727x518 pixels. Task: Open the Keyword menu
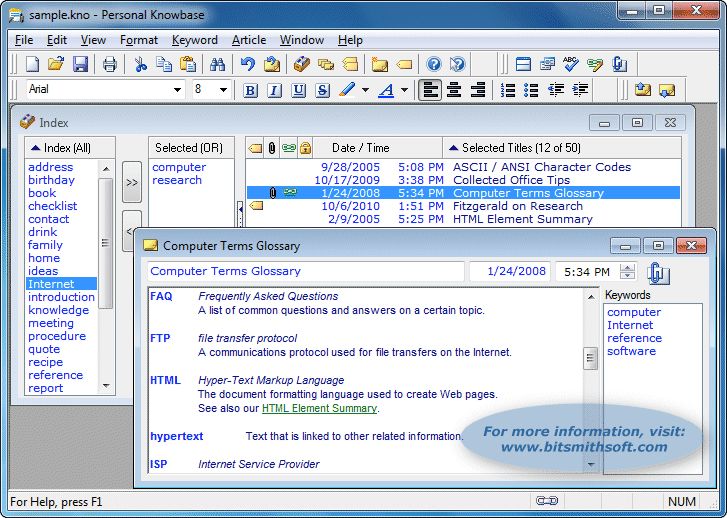point(195,40)
